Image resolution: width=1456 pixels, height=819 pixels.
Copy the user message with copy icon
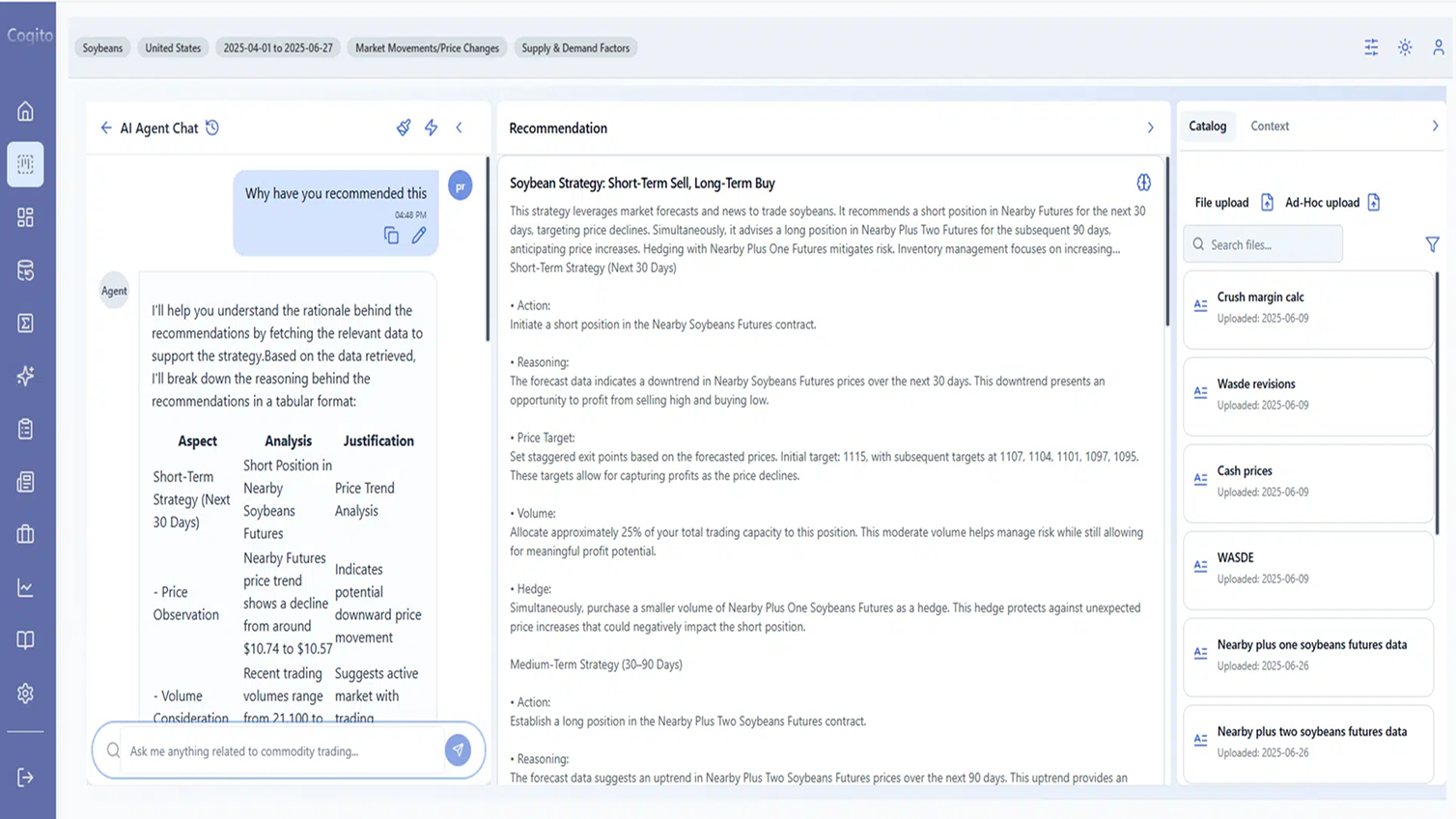pos(391,236)
